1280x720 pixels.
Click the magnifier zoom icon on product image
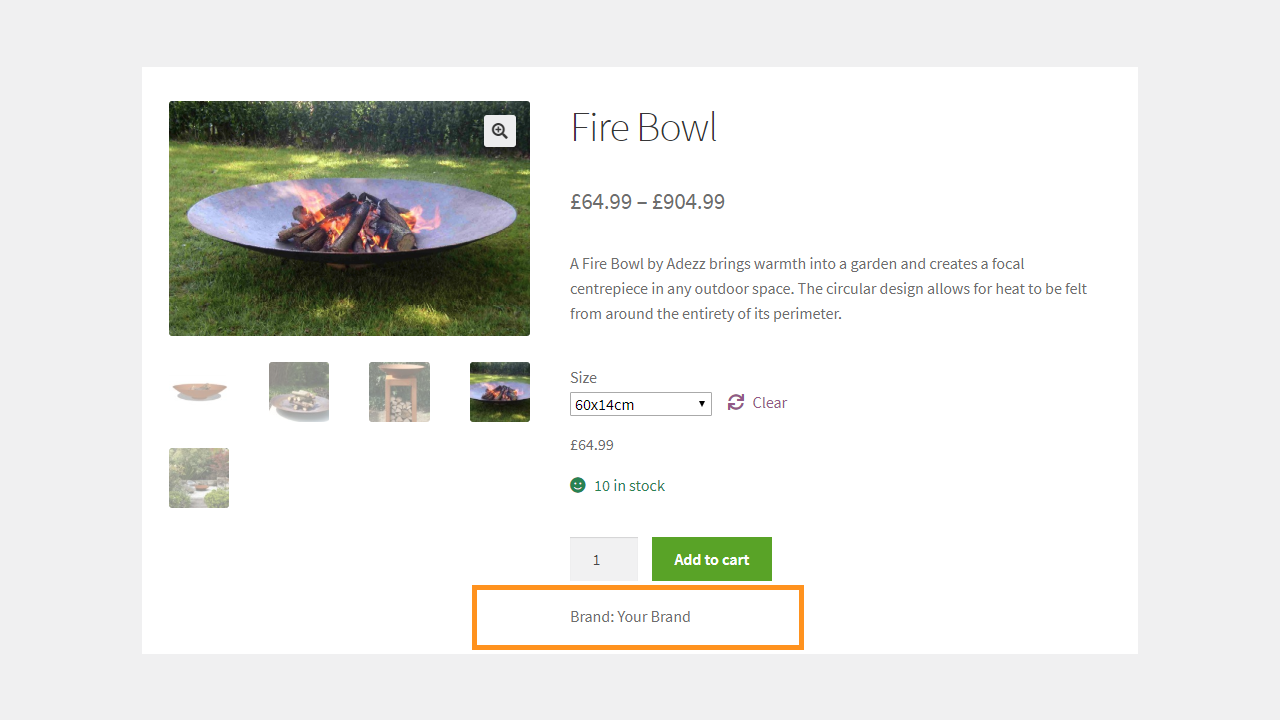coord(500,131)
